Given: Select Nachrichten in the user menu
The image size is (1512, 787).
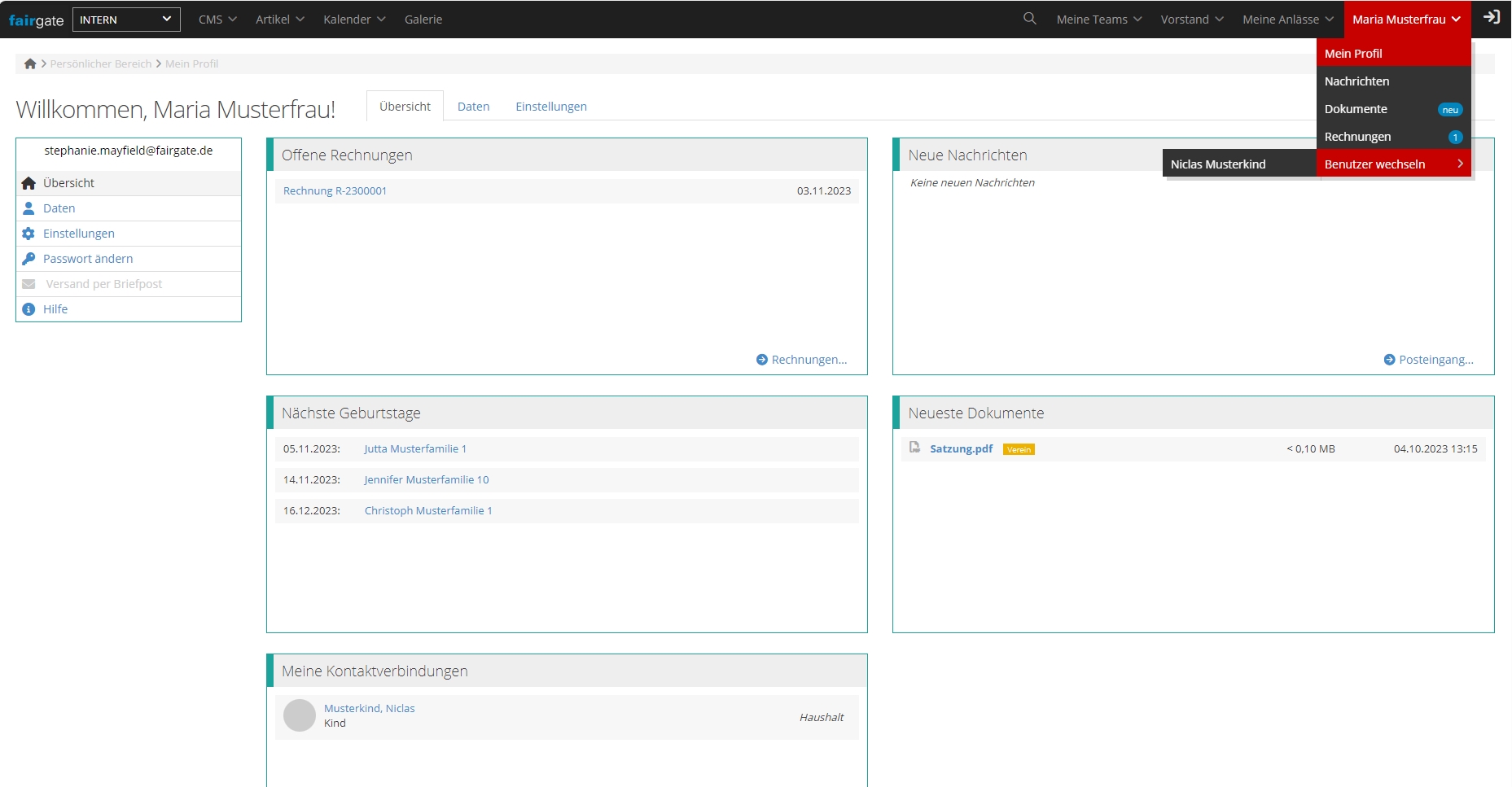Looking at the screenshot, I should [x=1356, y=81].
